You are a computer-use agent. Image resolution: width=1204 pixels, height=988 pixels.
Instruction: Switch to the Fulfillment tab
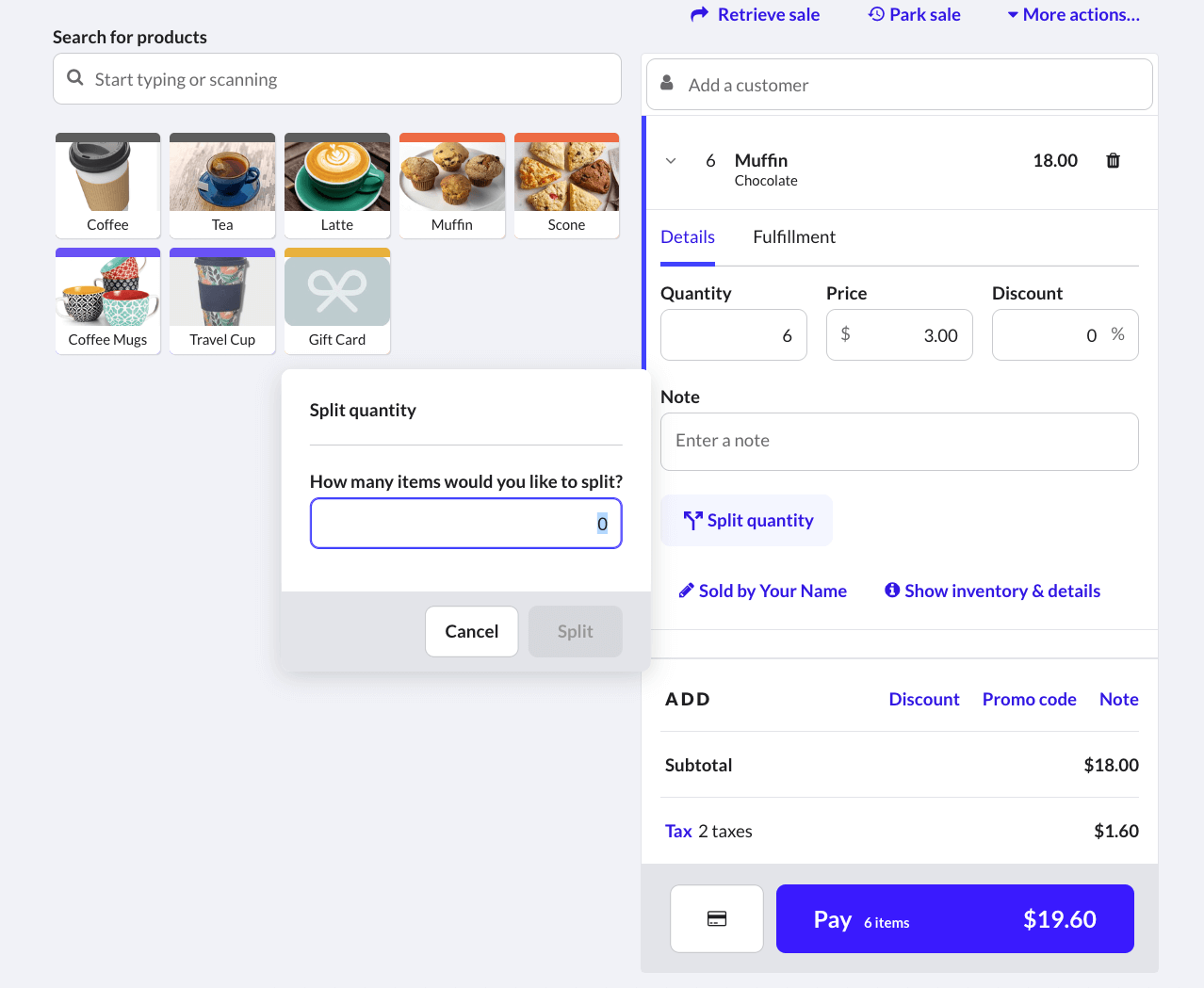pyautogui.click(x=794, y=237)
